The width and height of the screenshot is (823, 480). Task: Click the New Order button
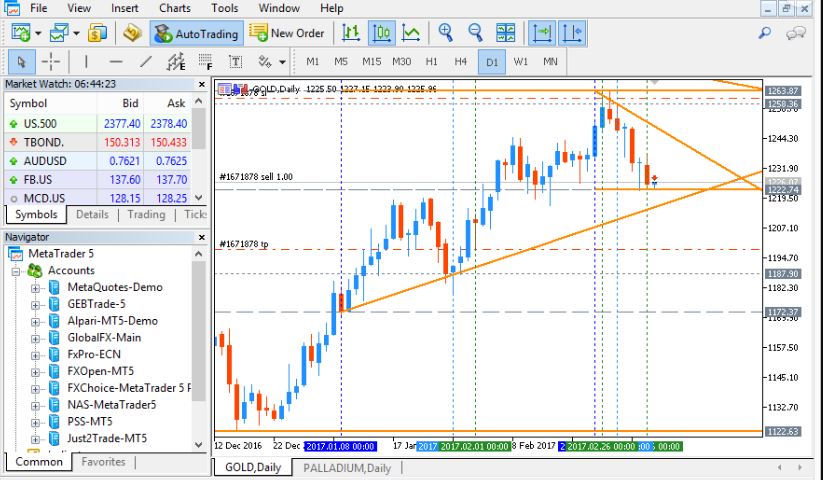pyautogui.click(x=287, y=34)
